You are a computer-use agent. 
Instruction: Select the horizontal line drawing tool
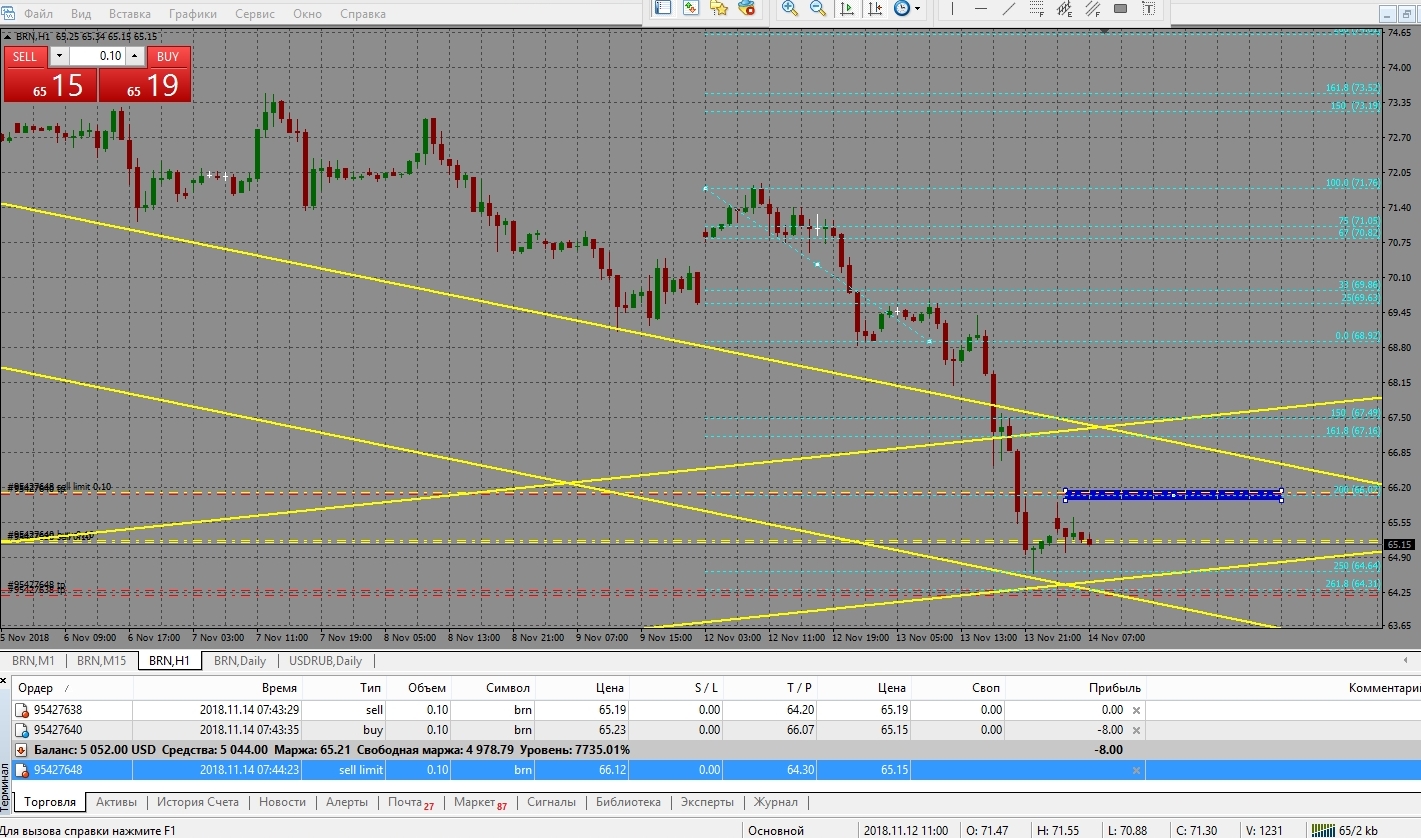(980, 8)
